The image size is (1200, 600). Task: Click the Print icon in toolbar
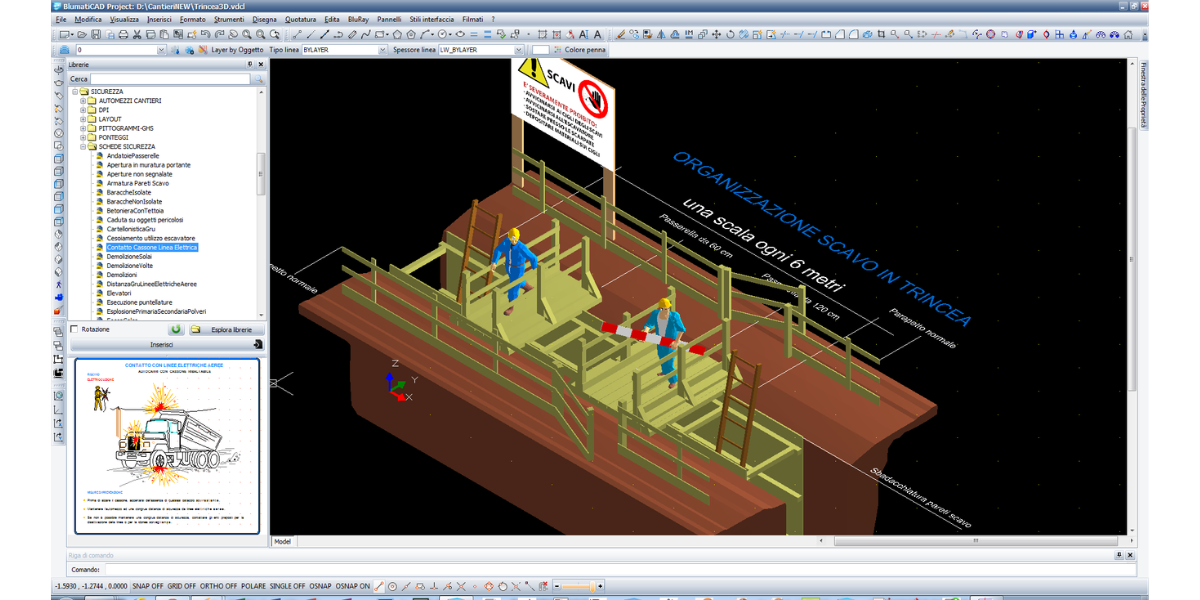(123, 34)
